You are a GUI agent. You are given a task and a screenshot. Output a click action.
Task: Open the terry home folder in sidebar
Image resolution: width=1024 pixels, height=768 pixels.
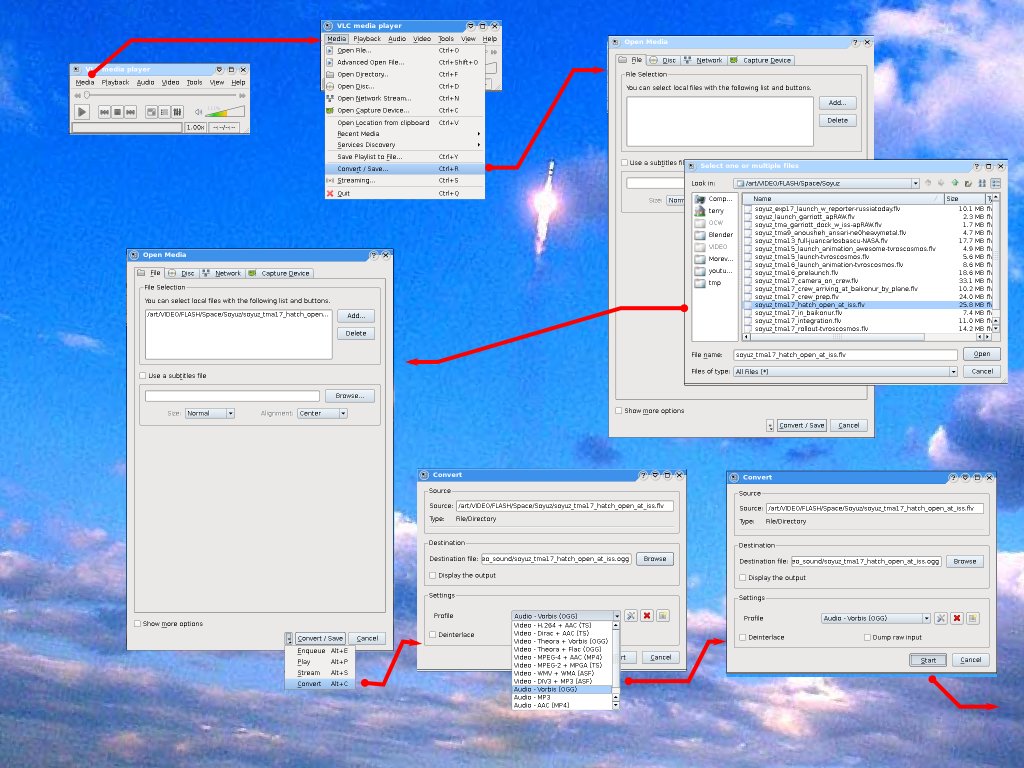pyautogui.click(x=710, y=211)
